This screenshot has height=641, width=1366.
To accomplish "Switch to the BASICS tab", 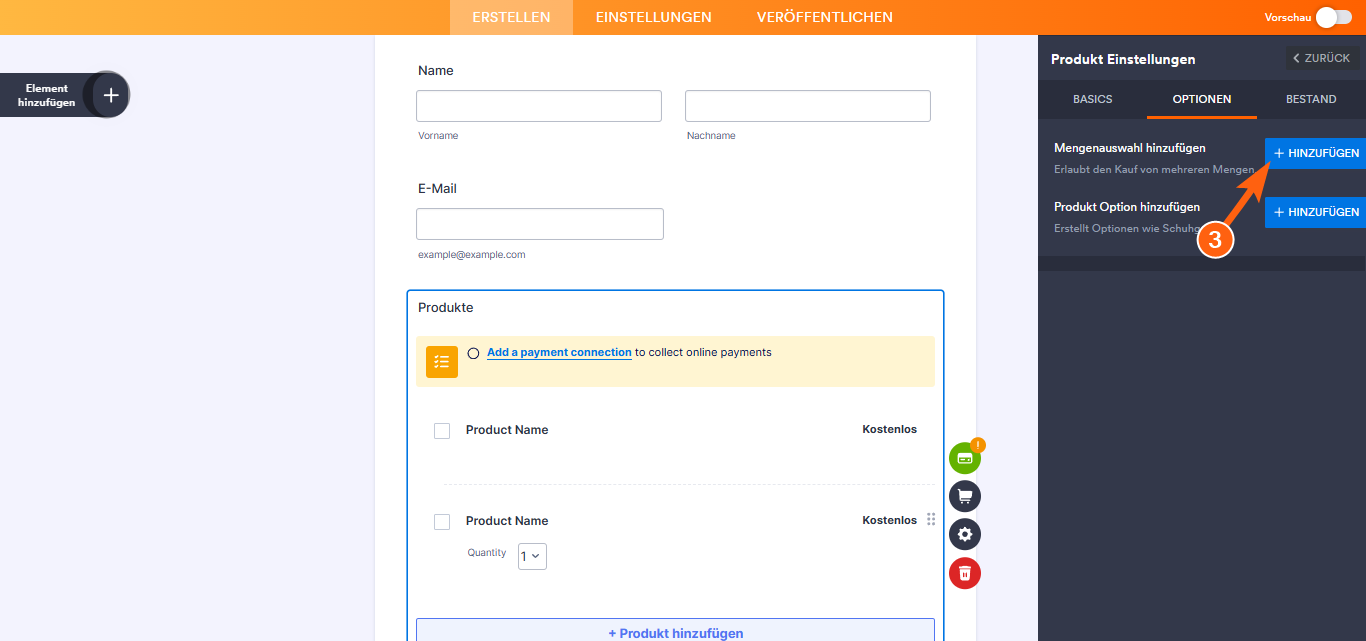I will coord(1092,99).
